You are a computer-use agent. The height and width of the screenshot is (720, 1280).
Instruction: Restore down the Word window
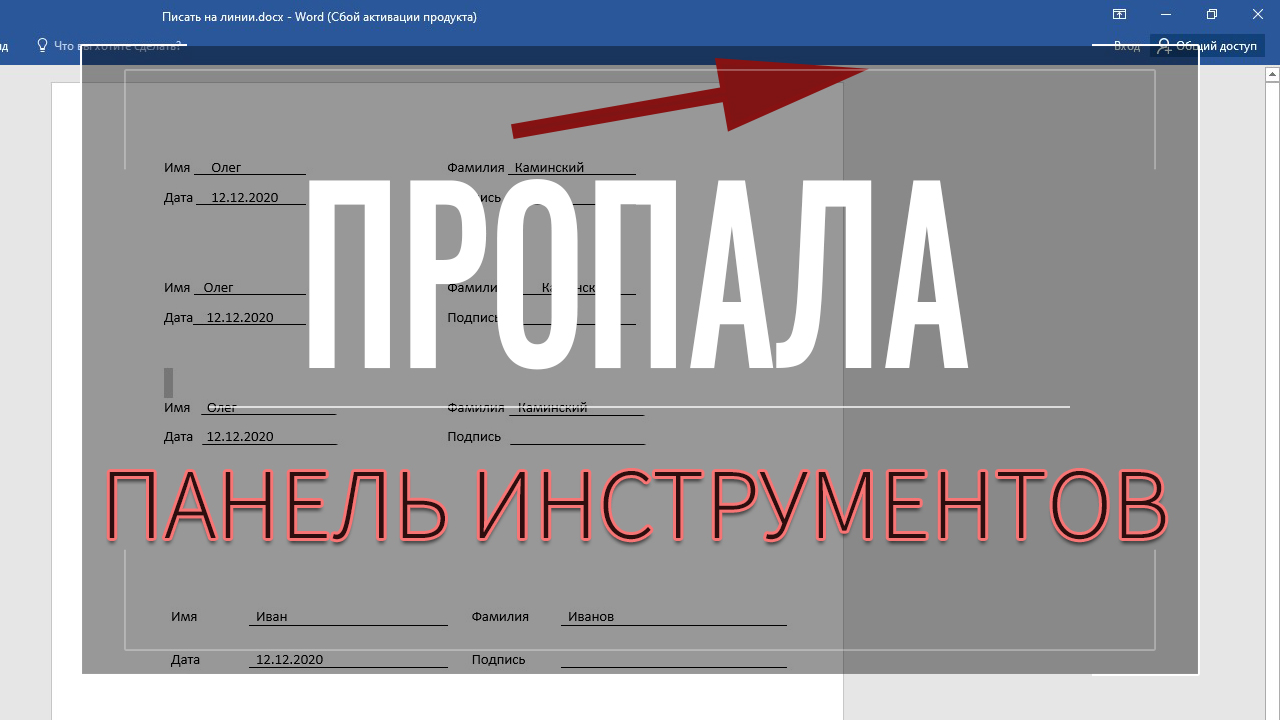click(1212, 15)
